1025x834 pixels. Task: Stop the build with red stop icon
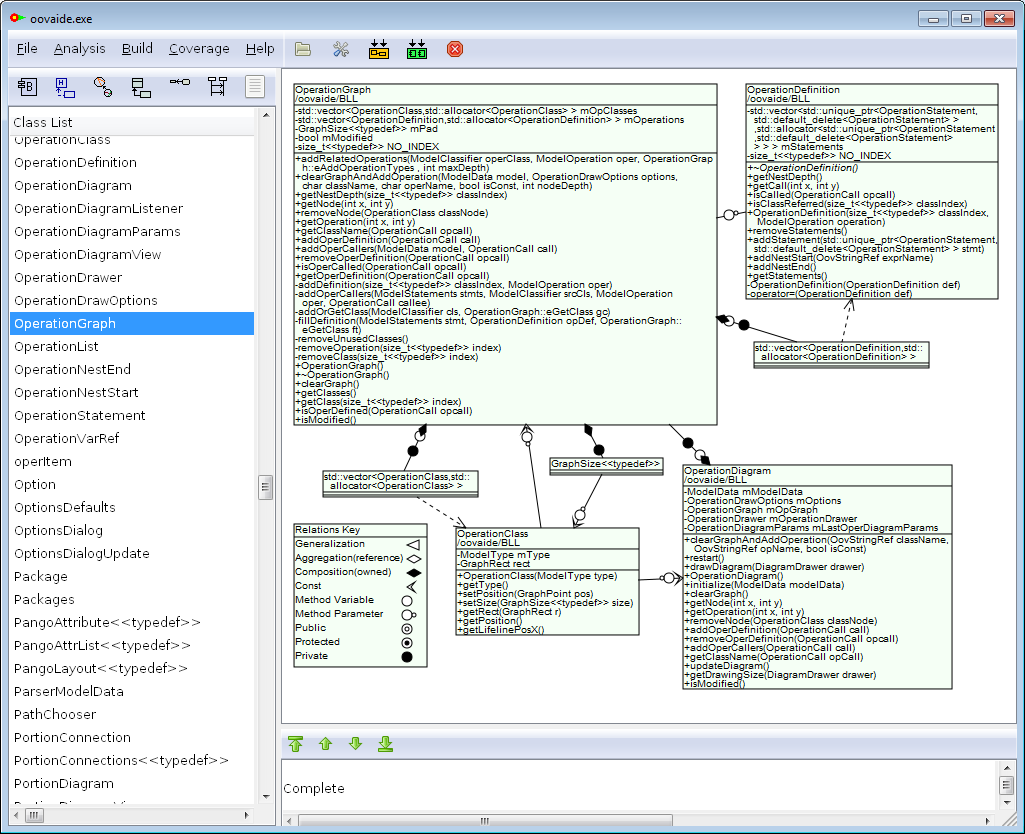point(454,48)
